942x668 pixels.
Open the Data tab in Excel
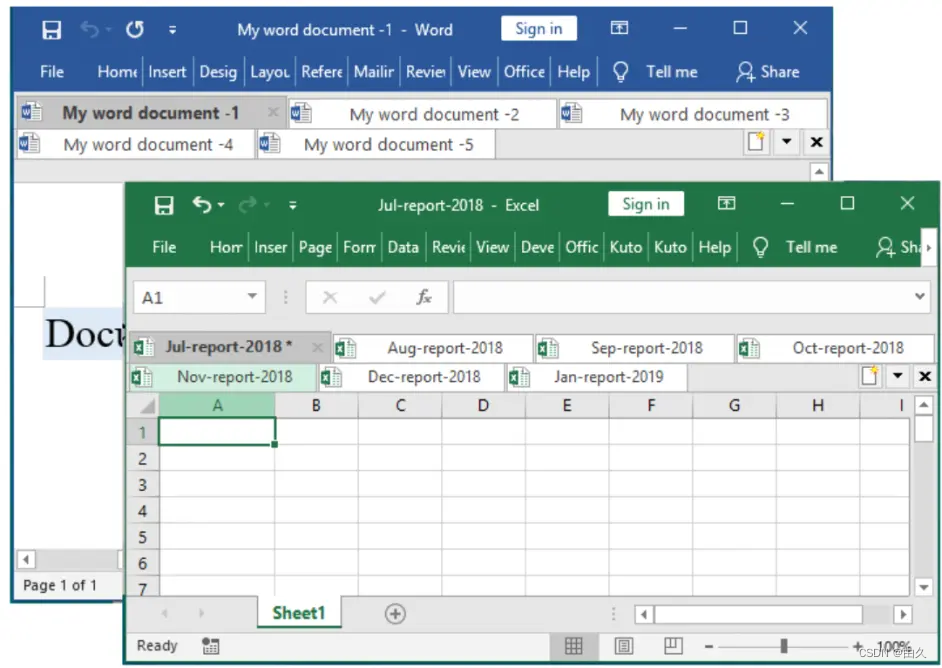click(403, 247)
